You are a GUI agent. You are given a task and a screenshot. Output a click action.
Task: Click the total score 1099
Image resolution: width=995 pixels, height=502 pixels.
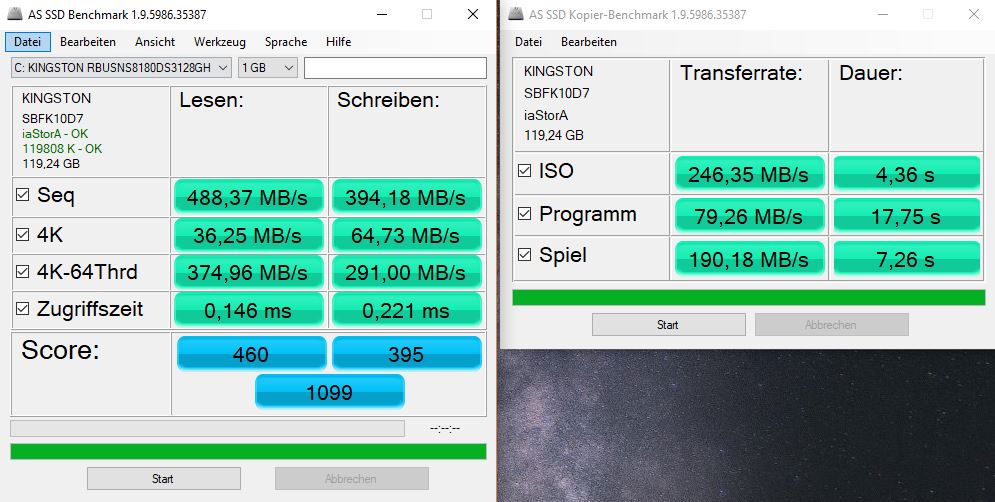point(329,391)
